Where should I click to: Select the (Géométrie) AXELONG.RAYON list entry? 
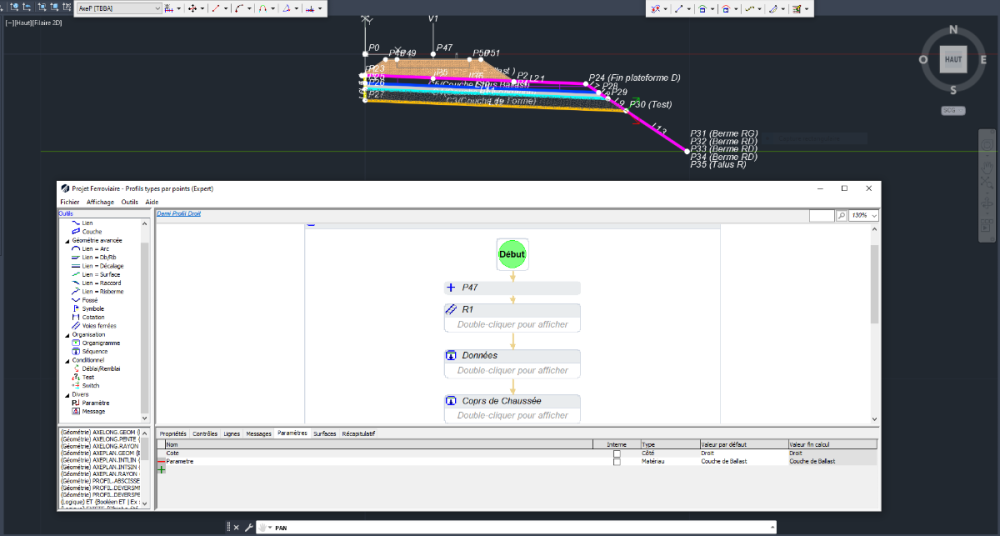[100, 446]
